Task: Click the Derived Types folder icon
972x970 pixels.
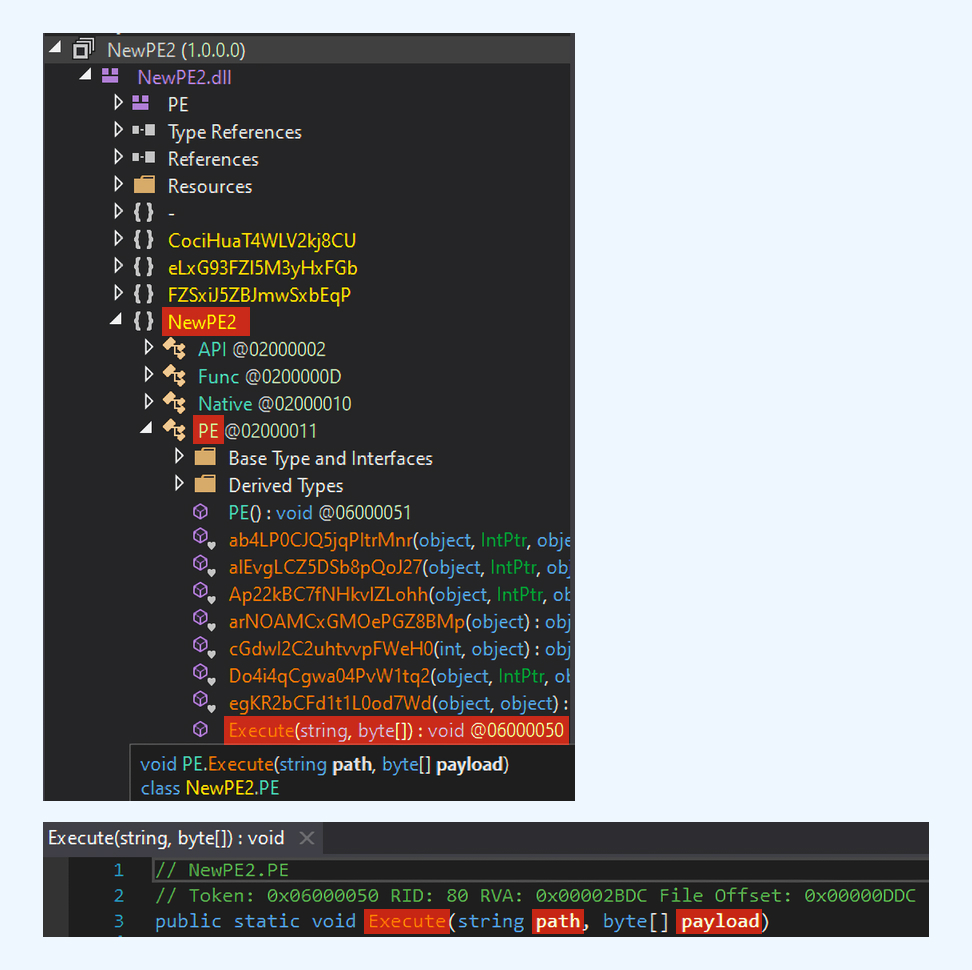Action: pos(205,484)
